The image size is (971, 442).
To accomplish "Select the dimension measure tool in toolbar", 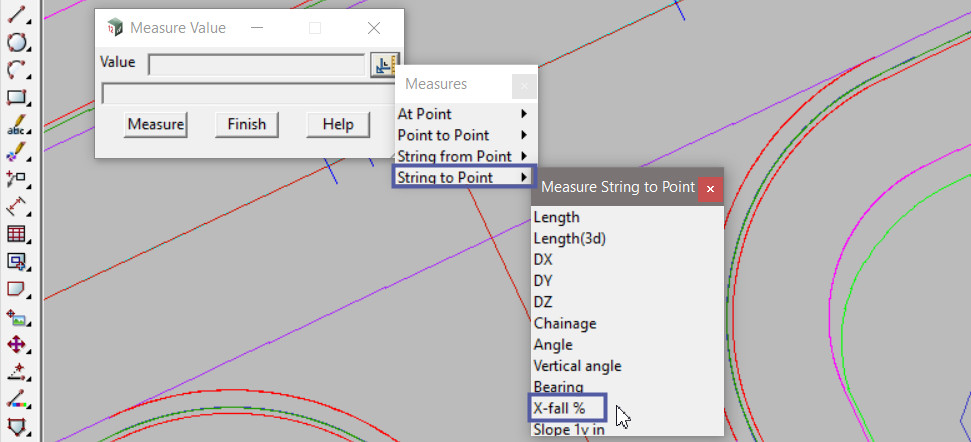I will (15, 207).
